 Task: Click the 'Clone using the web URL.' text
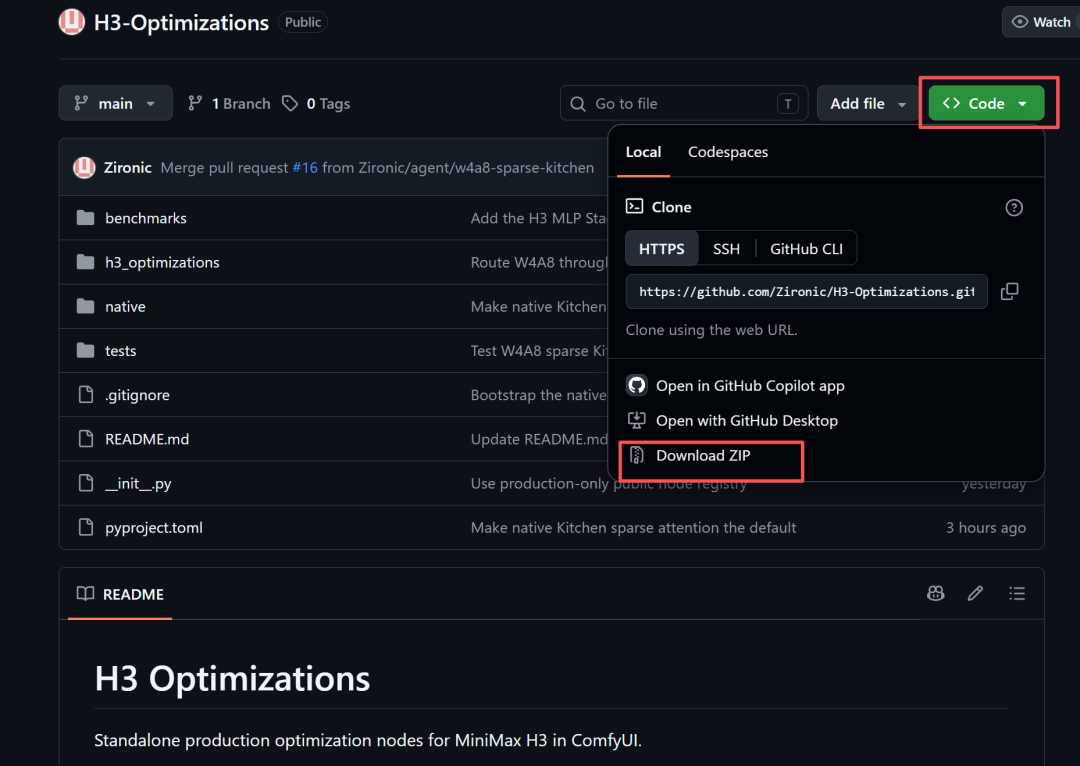pyautogui.click(x=711, y=330)
